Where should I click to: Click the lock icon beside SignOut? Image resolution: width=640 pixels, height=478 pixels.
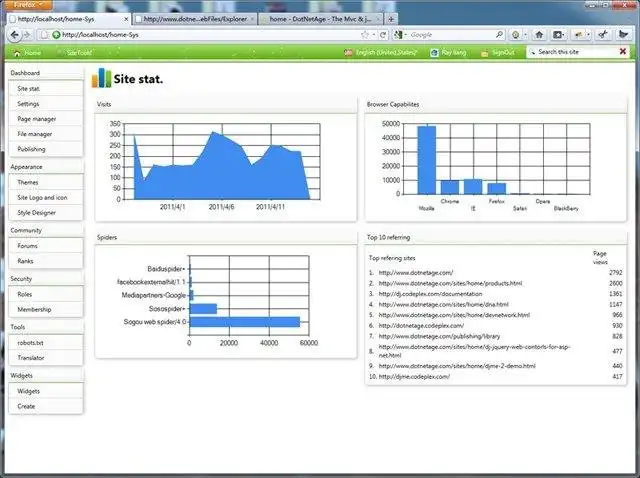pos(484,53)
